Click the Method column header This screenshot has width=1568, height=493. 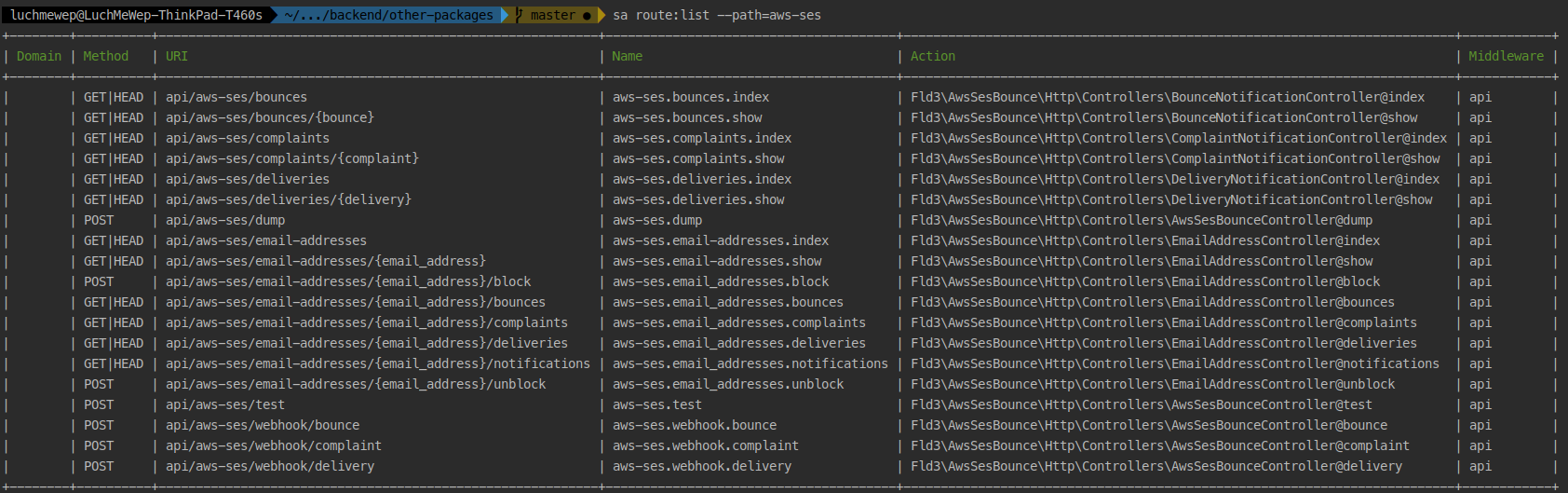[106, 56]
